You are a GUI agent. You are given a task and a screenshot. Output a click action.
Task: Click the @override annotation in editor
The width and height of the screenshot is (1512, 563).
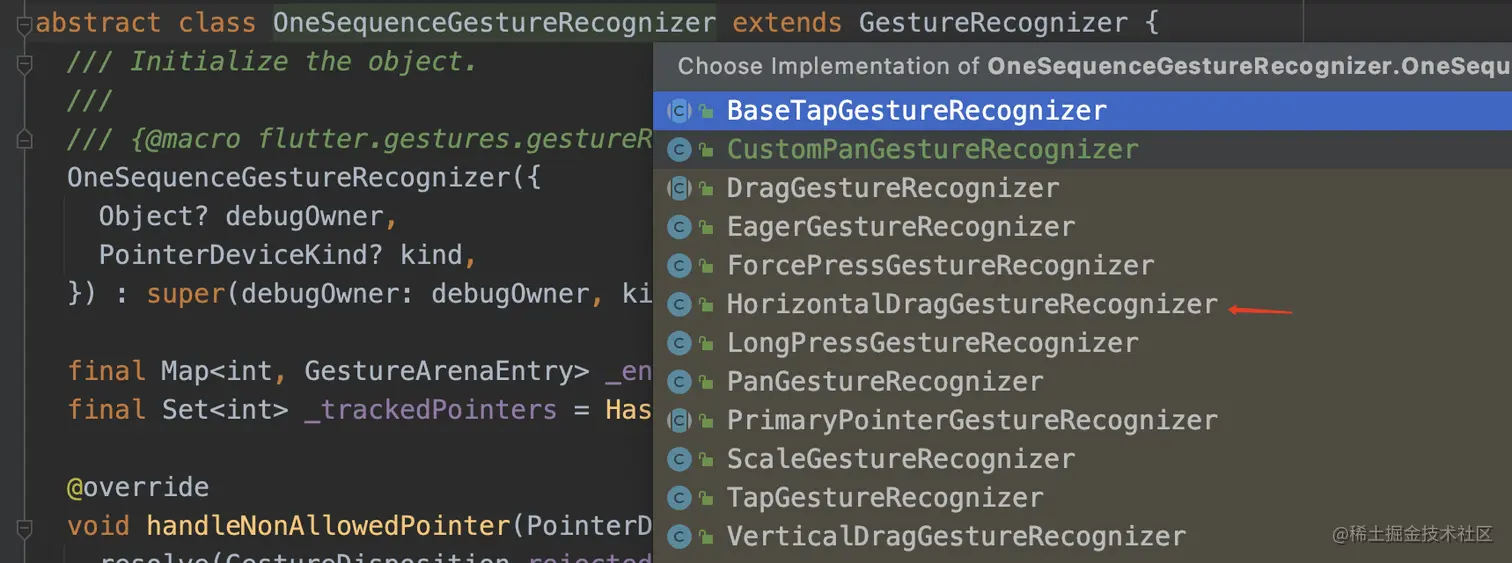(138, 488)
